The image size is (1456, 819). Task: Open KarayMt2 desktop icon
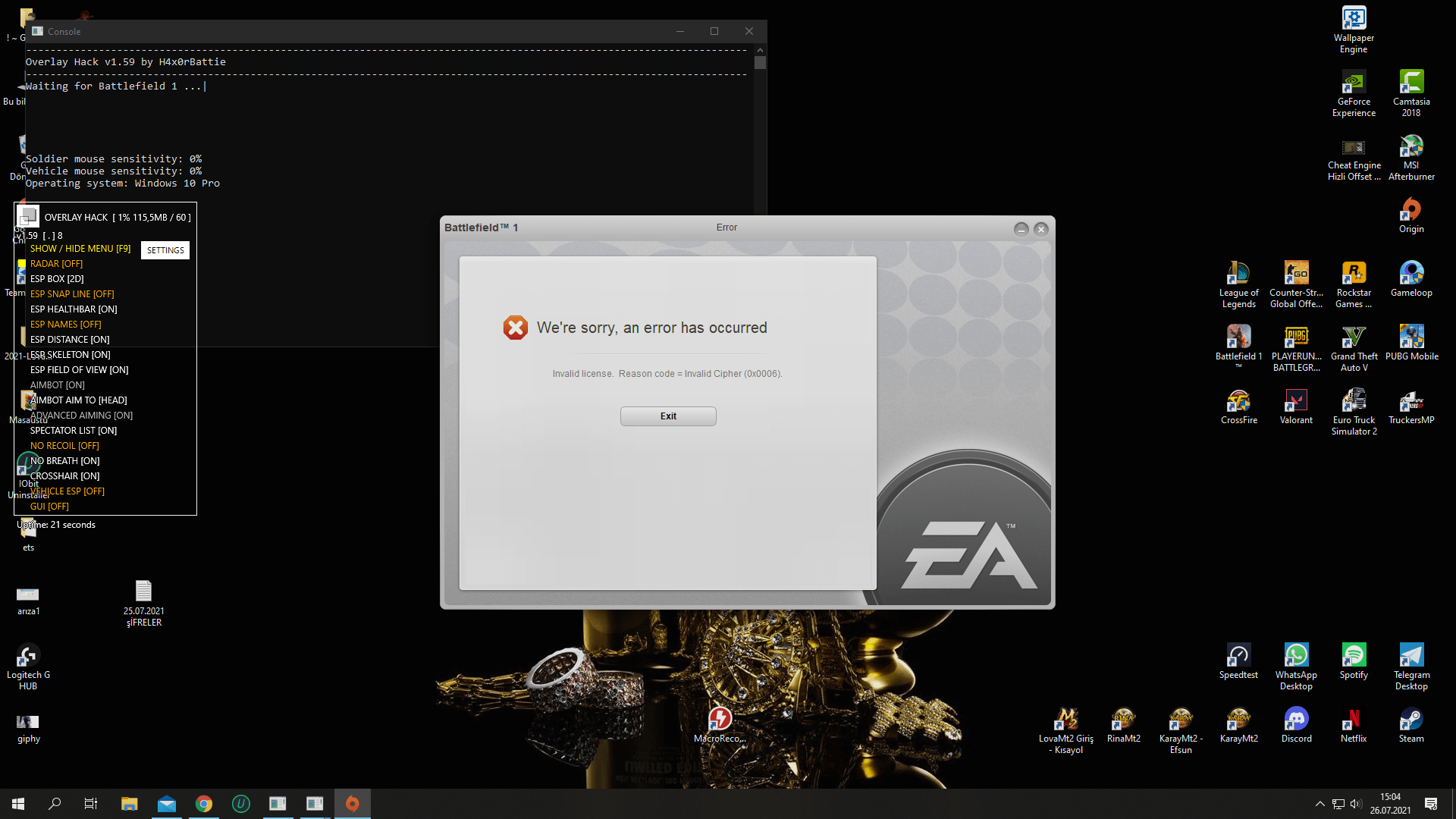1238,725
